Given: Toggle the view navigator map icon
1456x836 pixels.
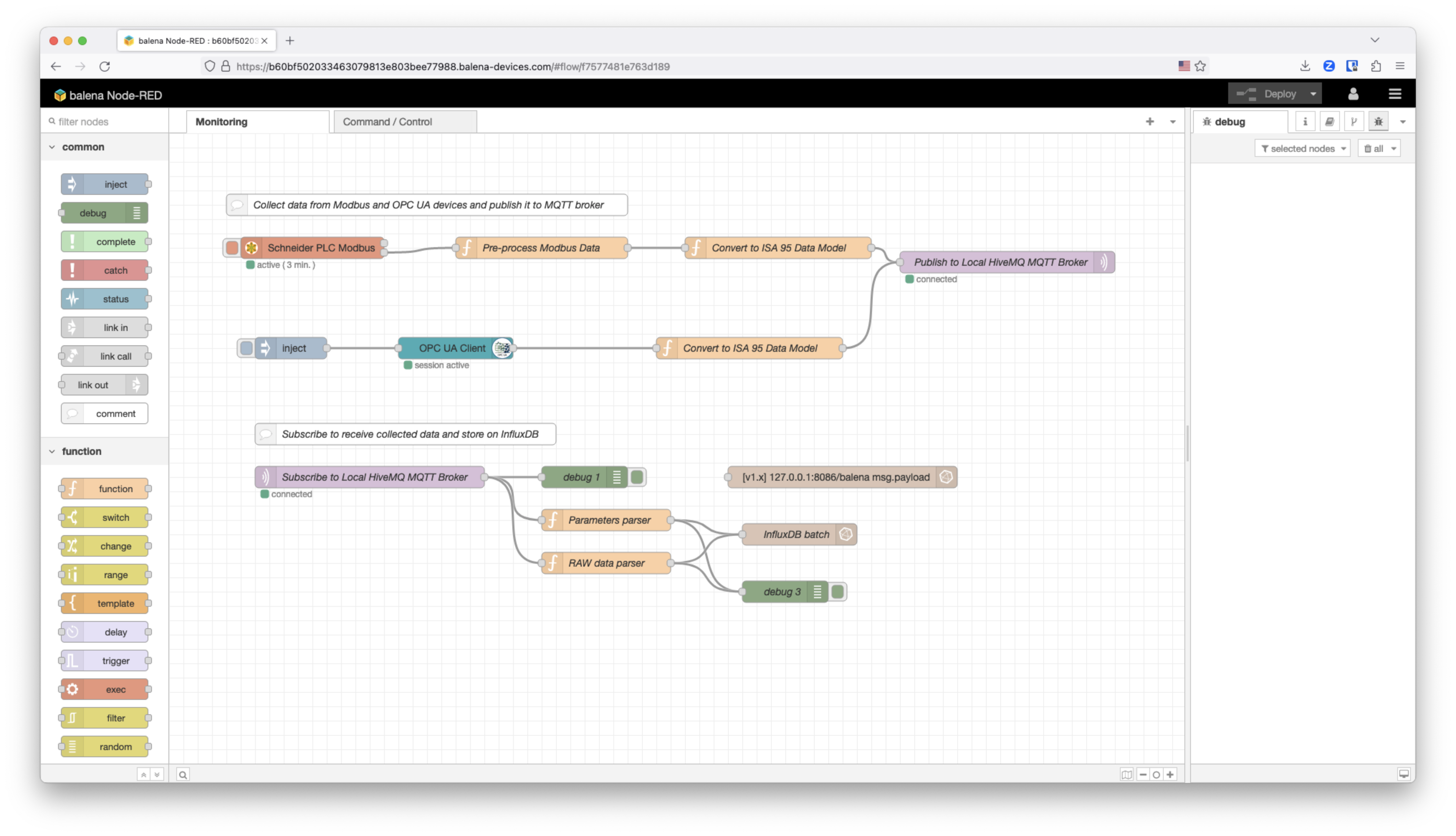Looking at the screenshot, I should coord(1126,774).
